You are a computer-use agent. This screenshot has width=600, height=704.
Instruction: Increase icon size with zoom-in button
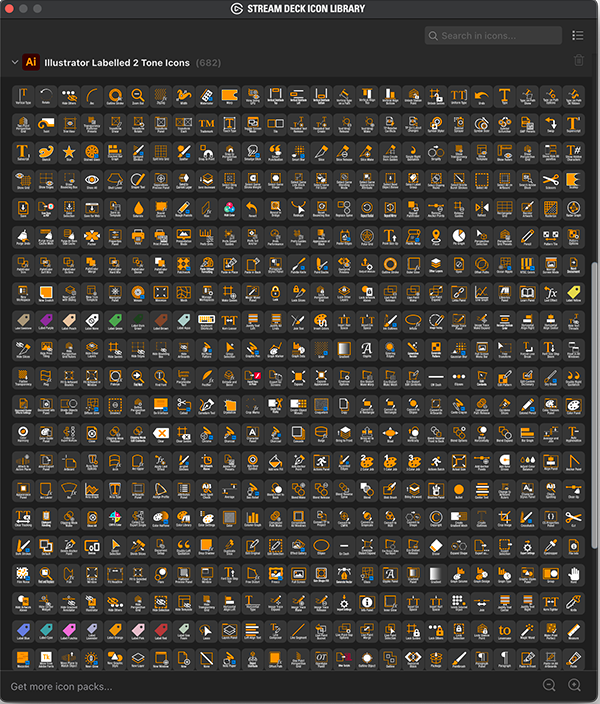click(x=574, y=685)
